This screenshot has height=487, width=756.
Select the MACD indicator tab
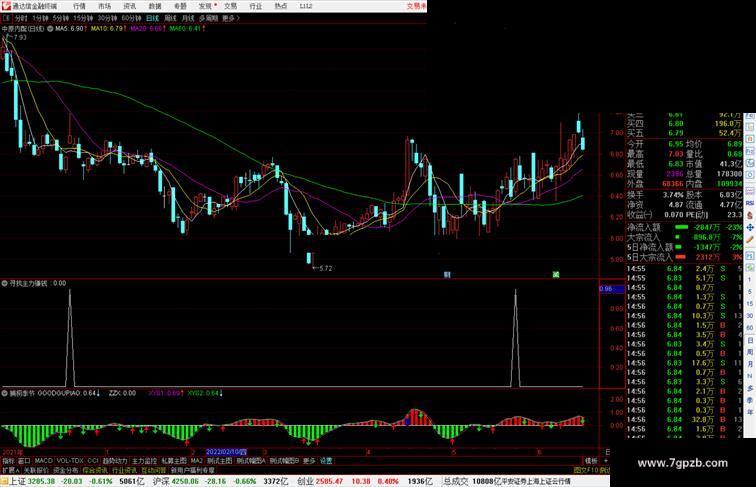coord(43,461)
